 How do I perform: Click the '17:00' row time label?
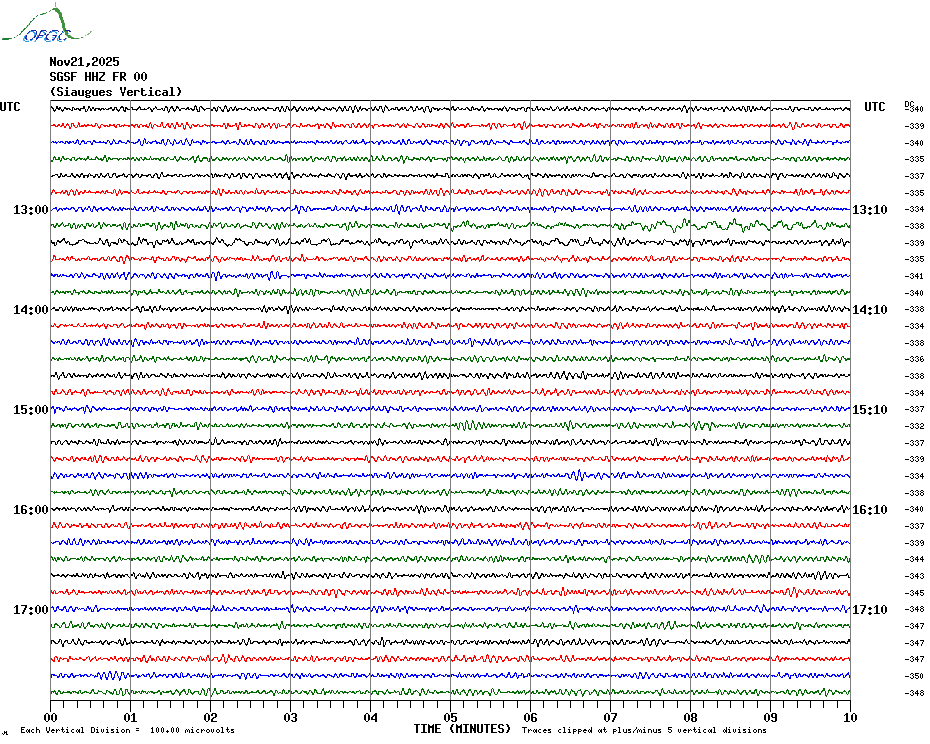point(31,610)
